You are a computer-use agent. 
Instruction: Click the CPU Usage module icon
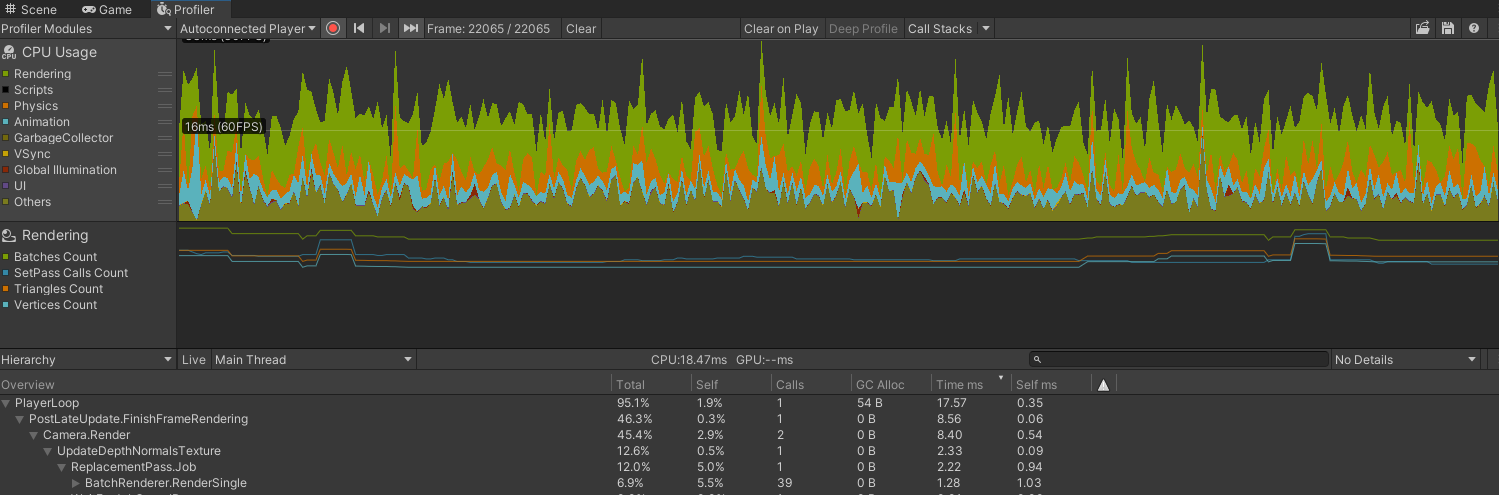coord(9,52)
